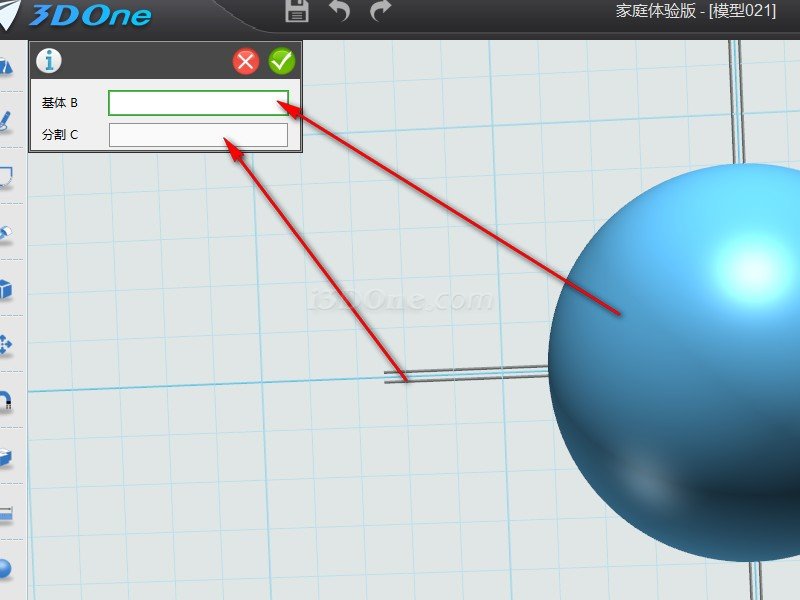Select the feature modeling tool
This screenshot has height=600, width=800.
click(x=7, y=233)
